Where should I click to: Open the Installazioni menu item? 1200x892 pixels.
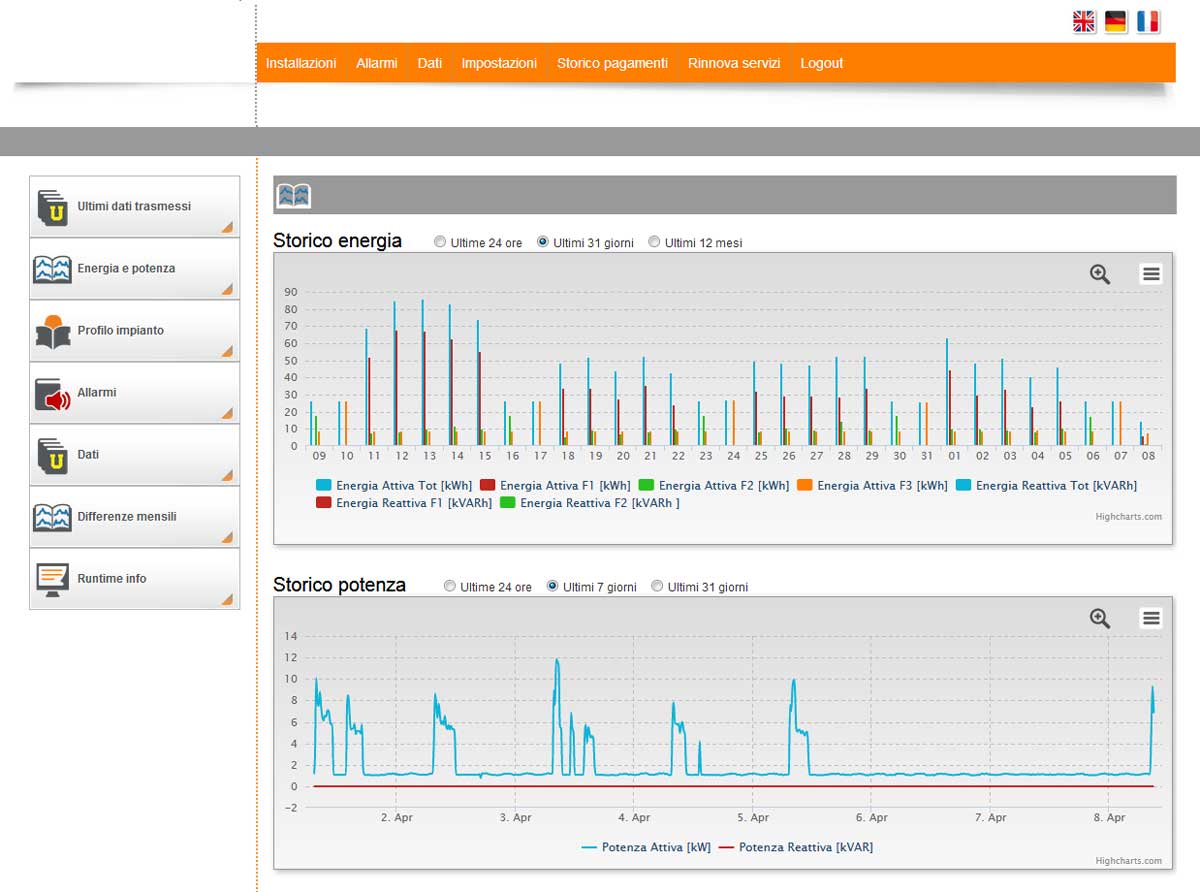point(301,63)
